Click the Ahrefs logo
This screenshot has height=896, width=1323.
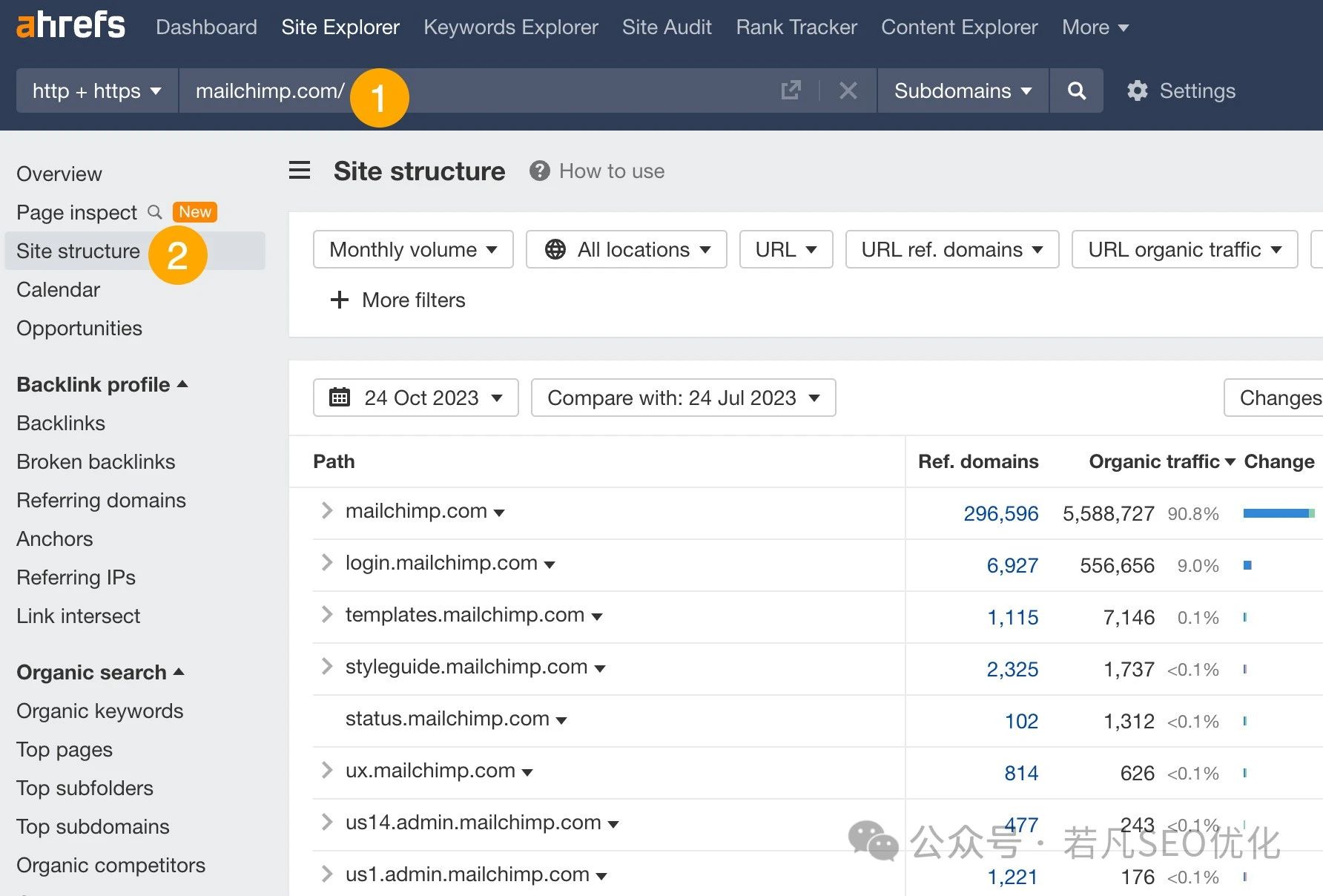[x=70, y=25]
